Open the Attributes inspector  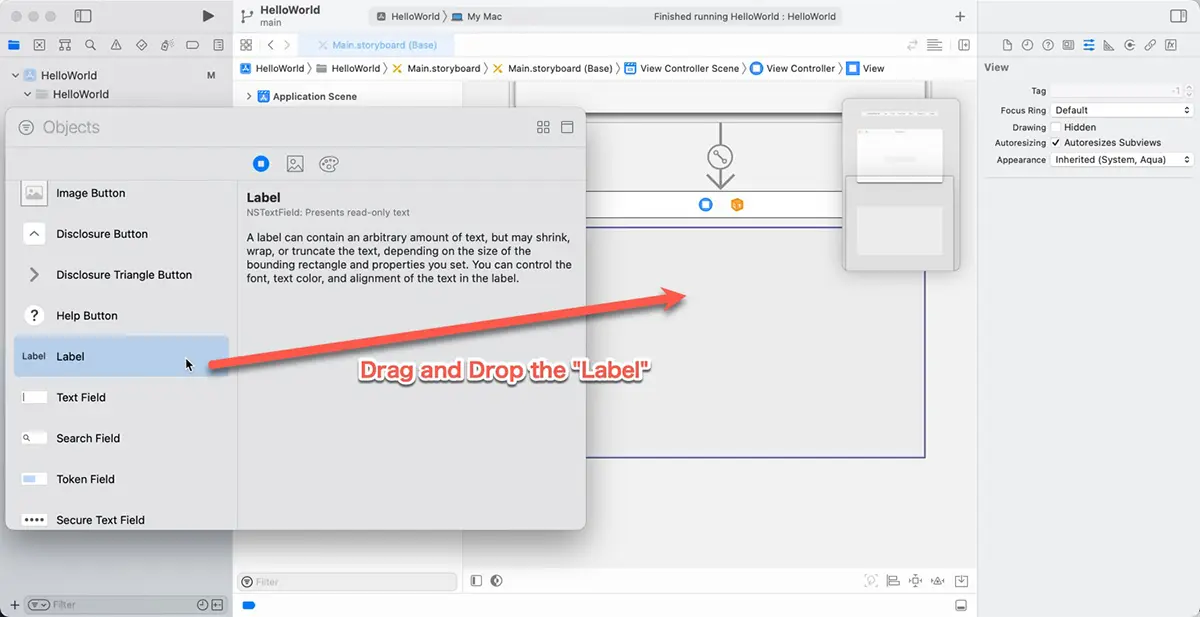(1089, 45)
